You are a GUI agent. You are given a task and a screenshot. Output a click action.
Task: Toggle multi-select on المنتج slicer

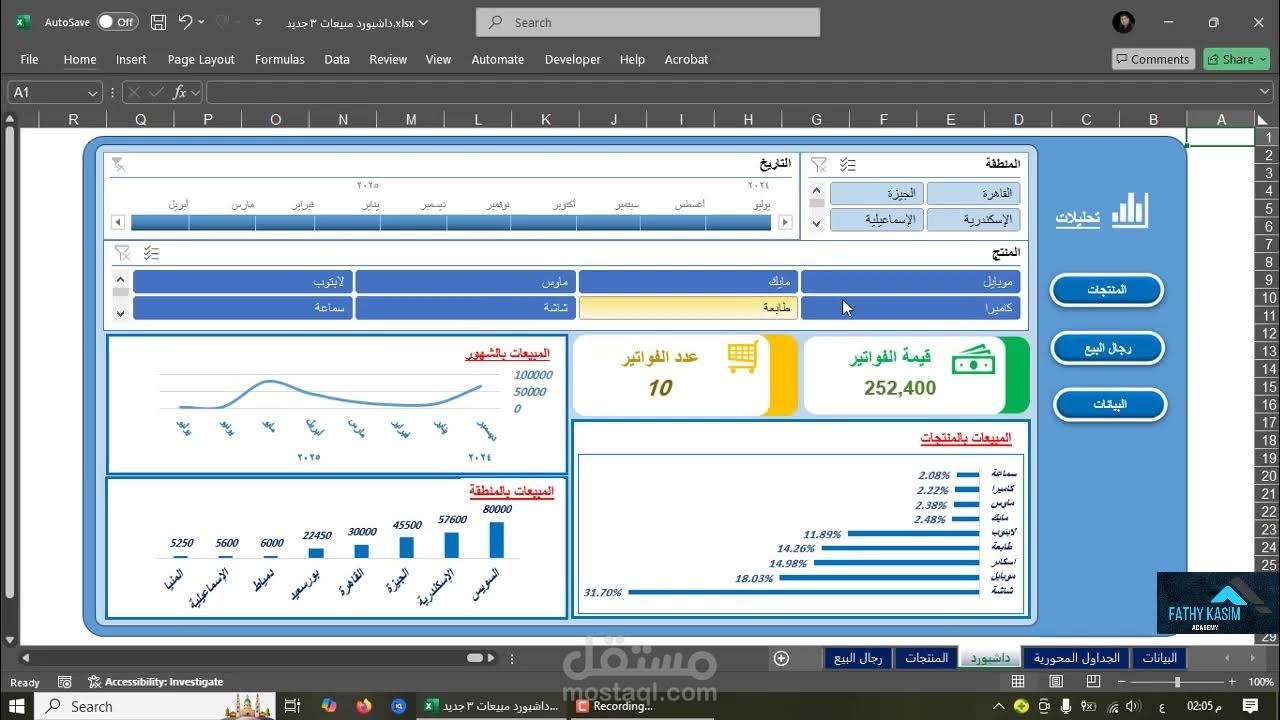(152, 253)
